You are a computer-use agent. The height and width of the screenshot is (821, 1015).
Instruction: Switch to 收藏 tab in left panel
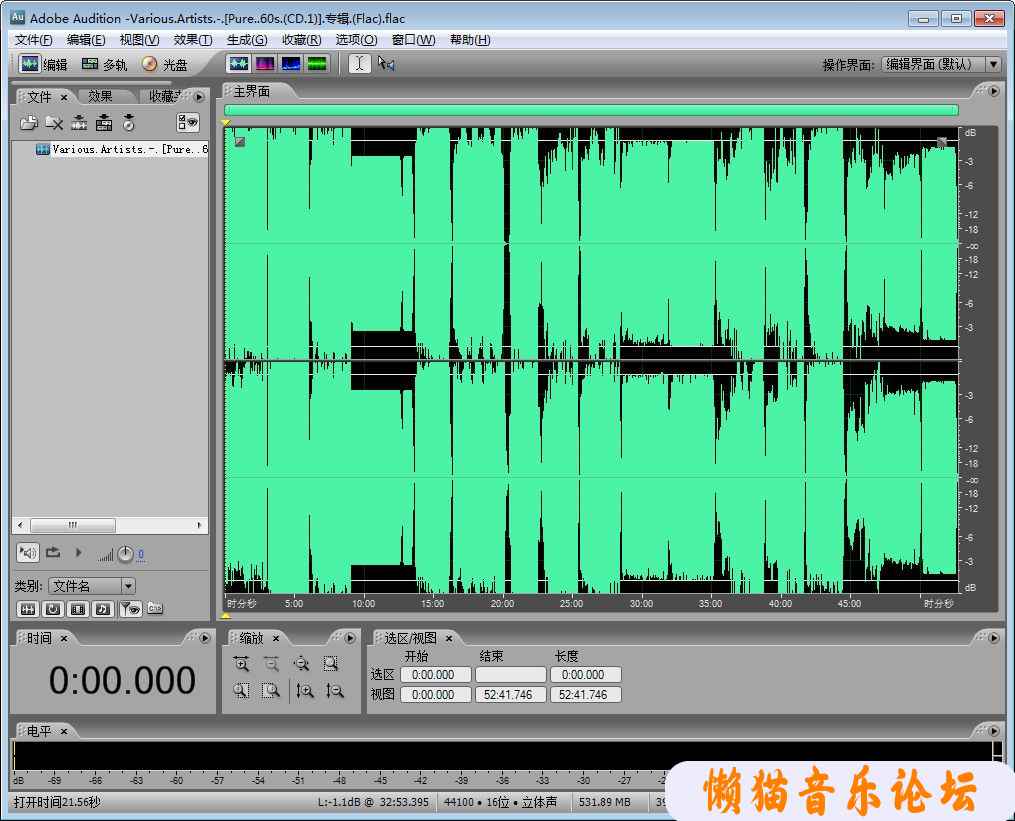(x=163, y=96)
